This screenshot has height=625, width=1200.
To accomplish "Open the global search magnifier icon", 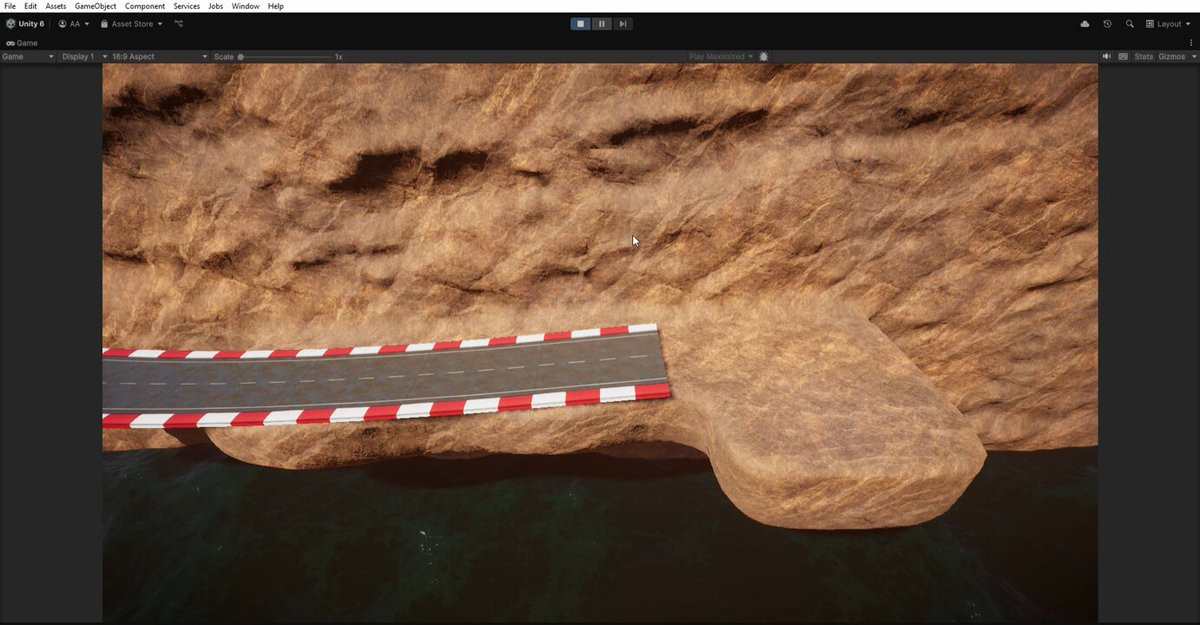I will click(x=1130, y=24).
